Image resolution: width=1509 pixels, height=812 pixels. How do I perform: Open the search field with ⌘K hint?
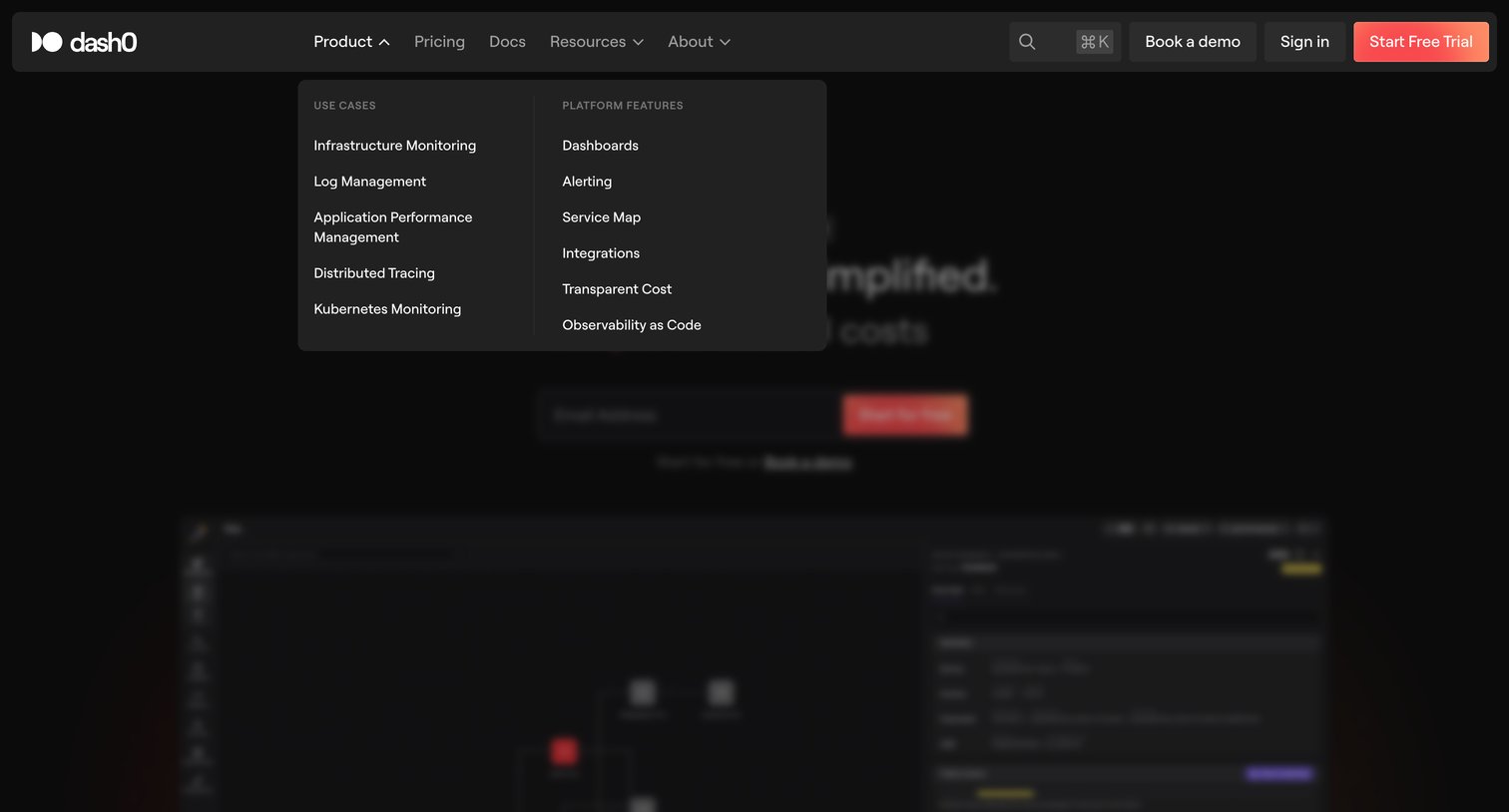pos(1065,42)
